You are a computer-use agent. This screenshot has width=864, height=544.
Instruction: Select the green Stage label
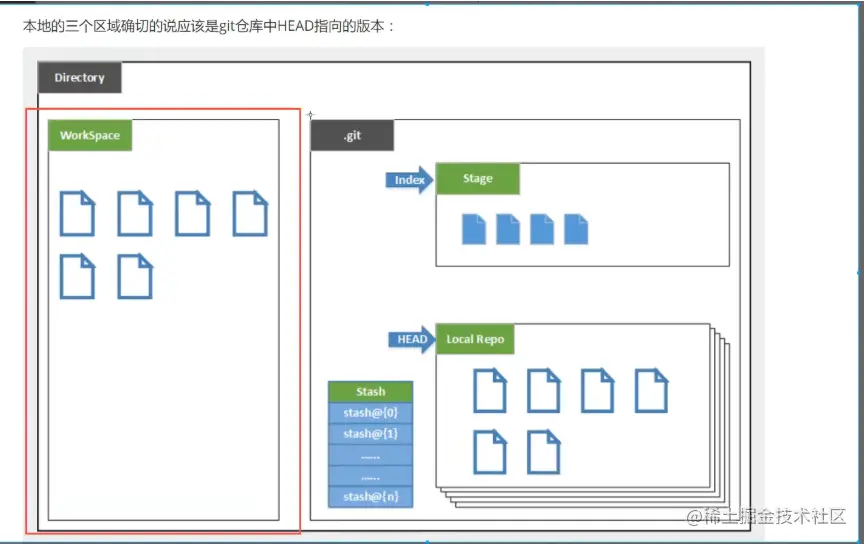pos(478,179)
